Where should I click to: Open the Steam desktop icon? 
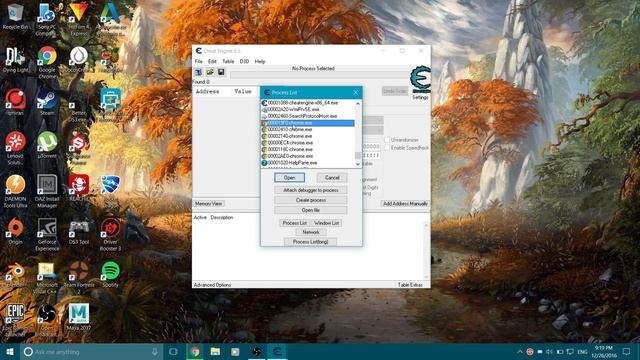[47, 102]
